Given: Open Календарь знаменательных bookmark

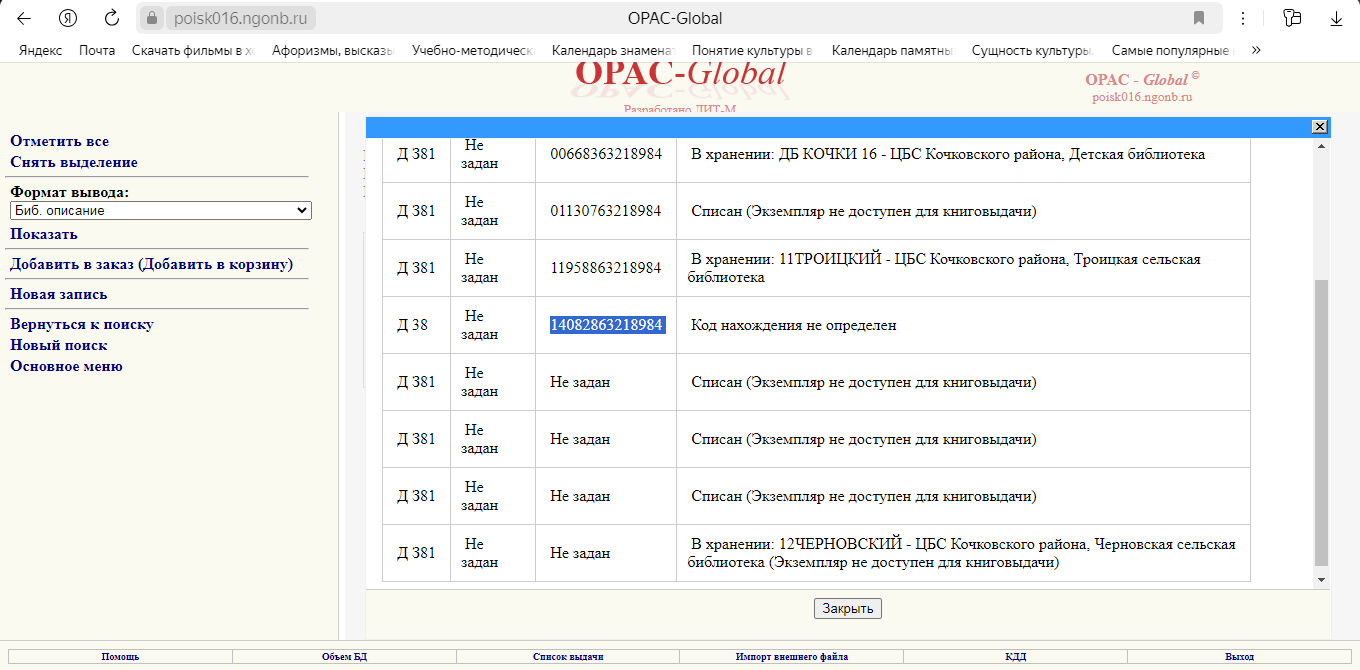Looking at the screenshot, I should (x=614, y=50).
